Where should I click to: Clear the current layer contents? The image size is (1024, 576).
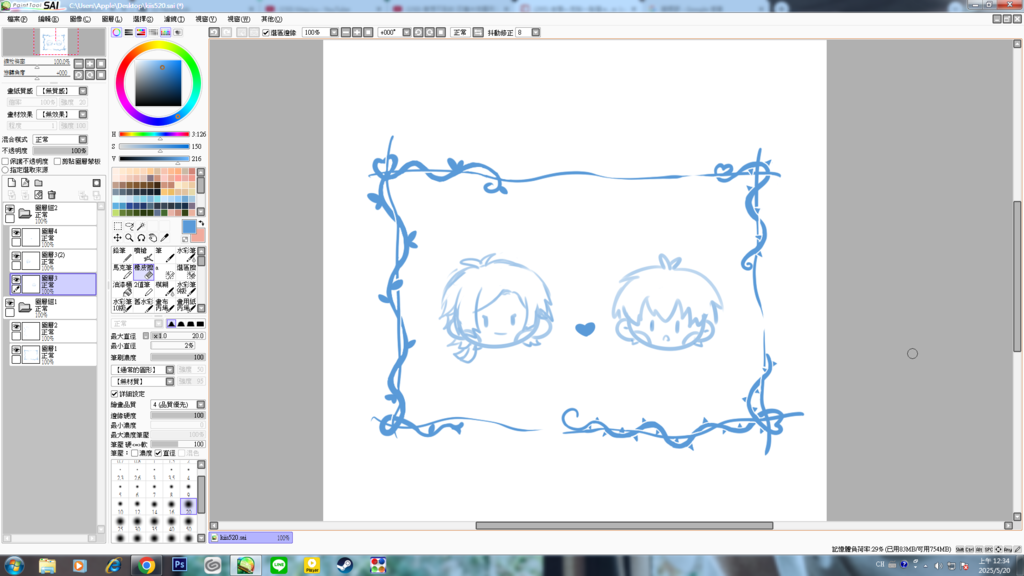39,195
